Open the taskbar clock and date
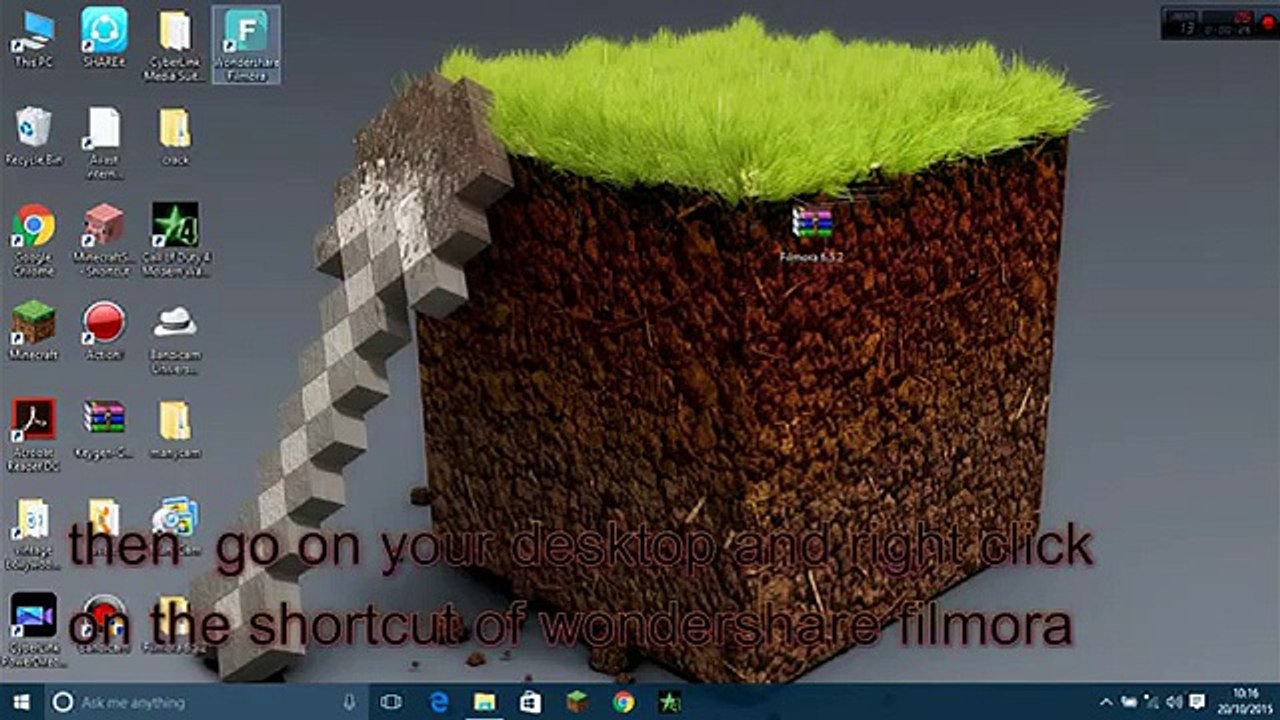Image resolution: width=1280 pixels, height=720 pixels. pyautogui.click(x=1245, y=700)
